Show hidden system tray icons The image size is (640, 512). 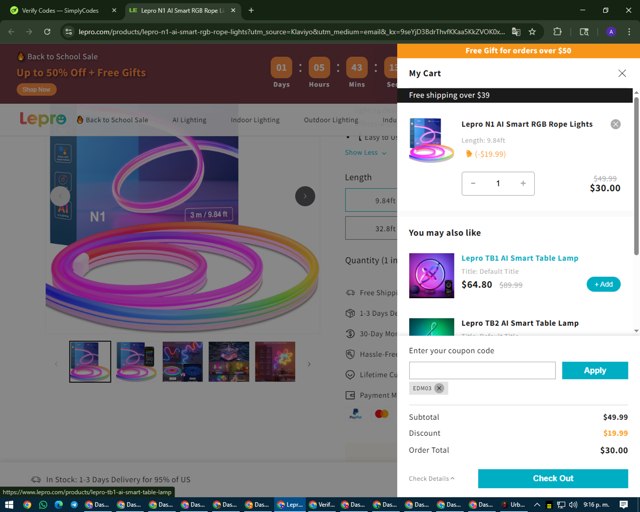pos(537,505)
